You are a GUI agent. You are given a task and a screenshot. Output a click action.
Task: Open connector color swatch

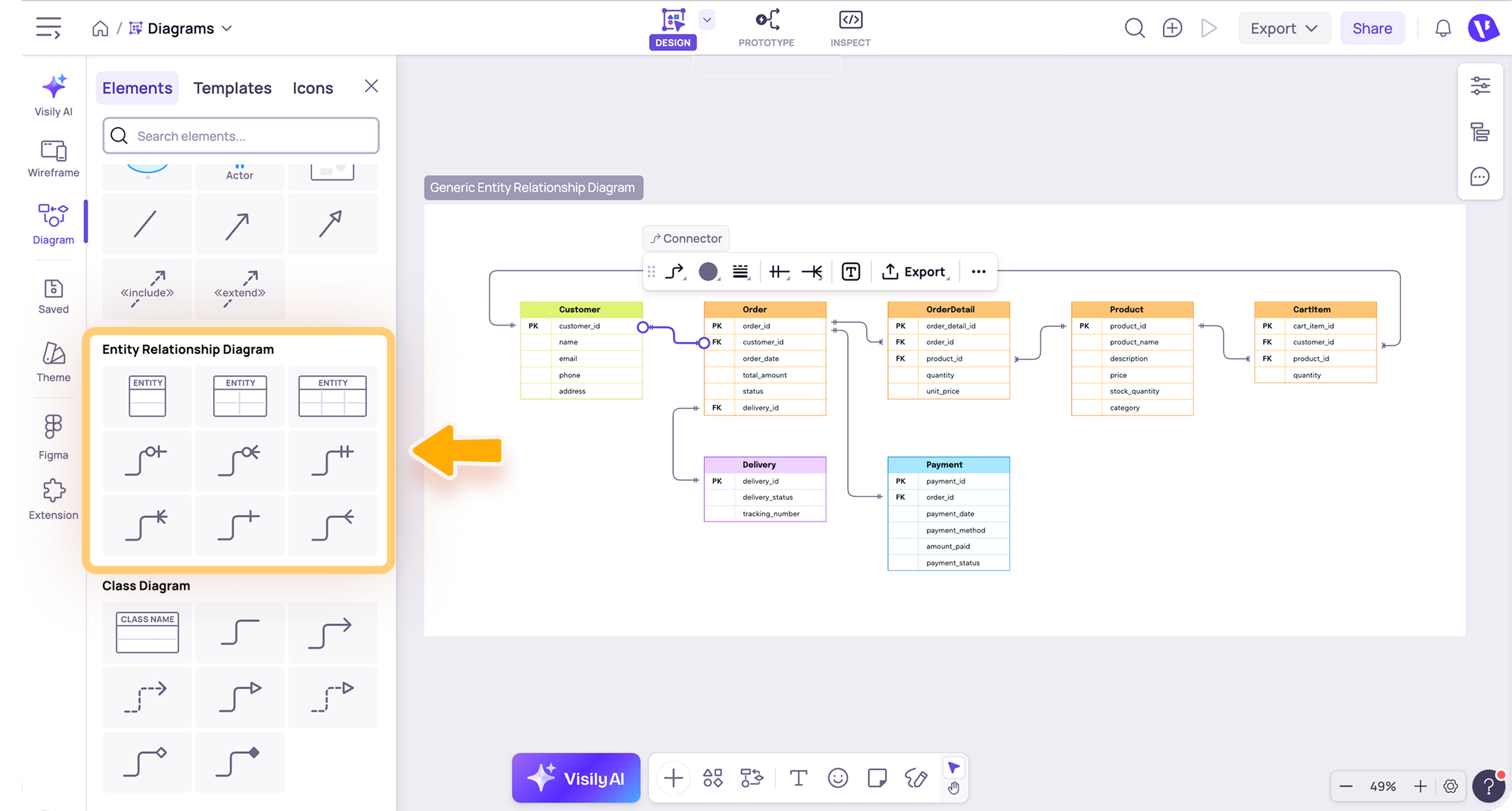[x=708, y=272]
